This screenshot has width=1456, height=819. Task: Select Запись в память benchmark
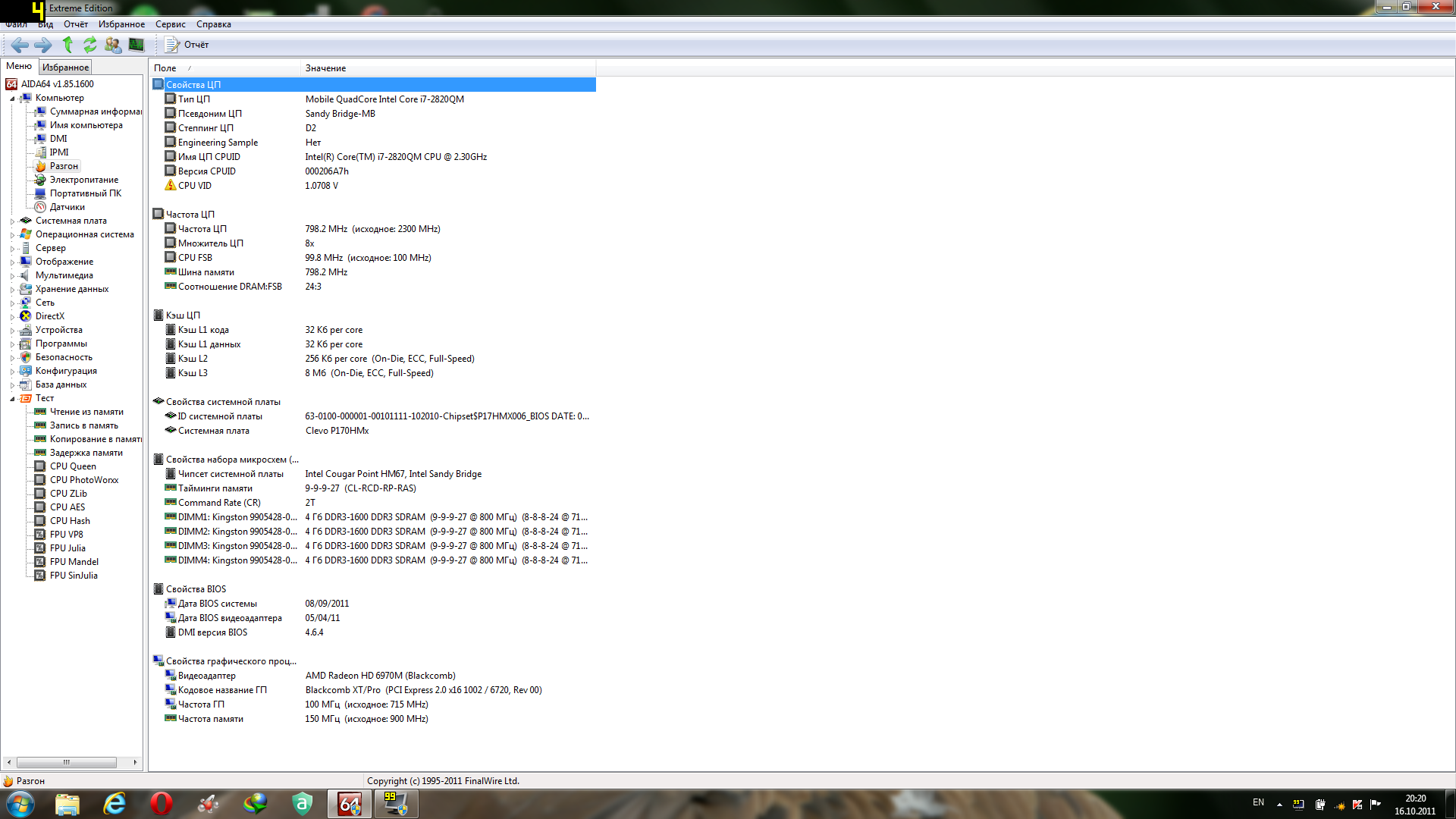click(84, 425)
